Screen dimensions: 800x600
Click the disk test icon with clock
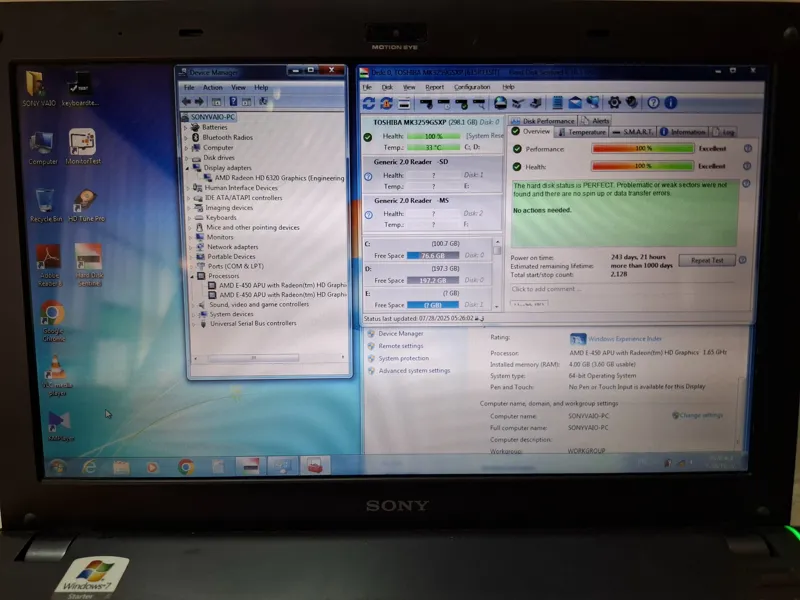[x=444, y=104]
